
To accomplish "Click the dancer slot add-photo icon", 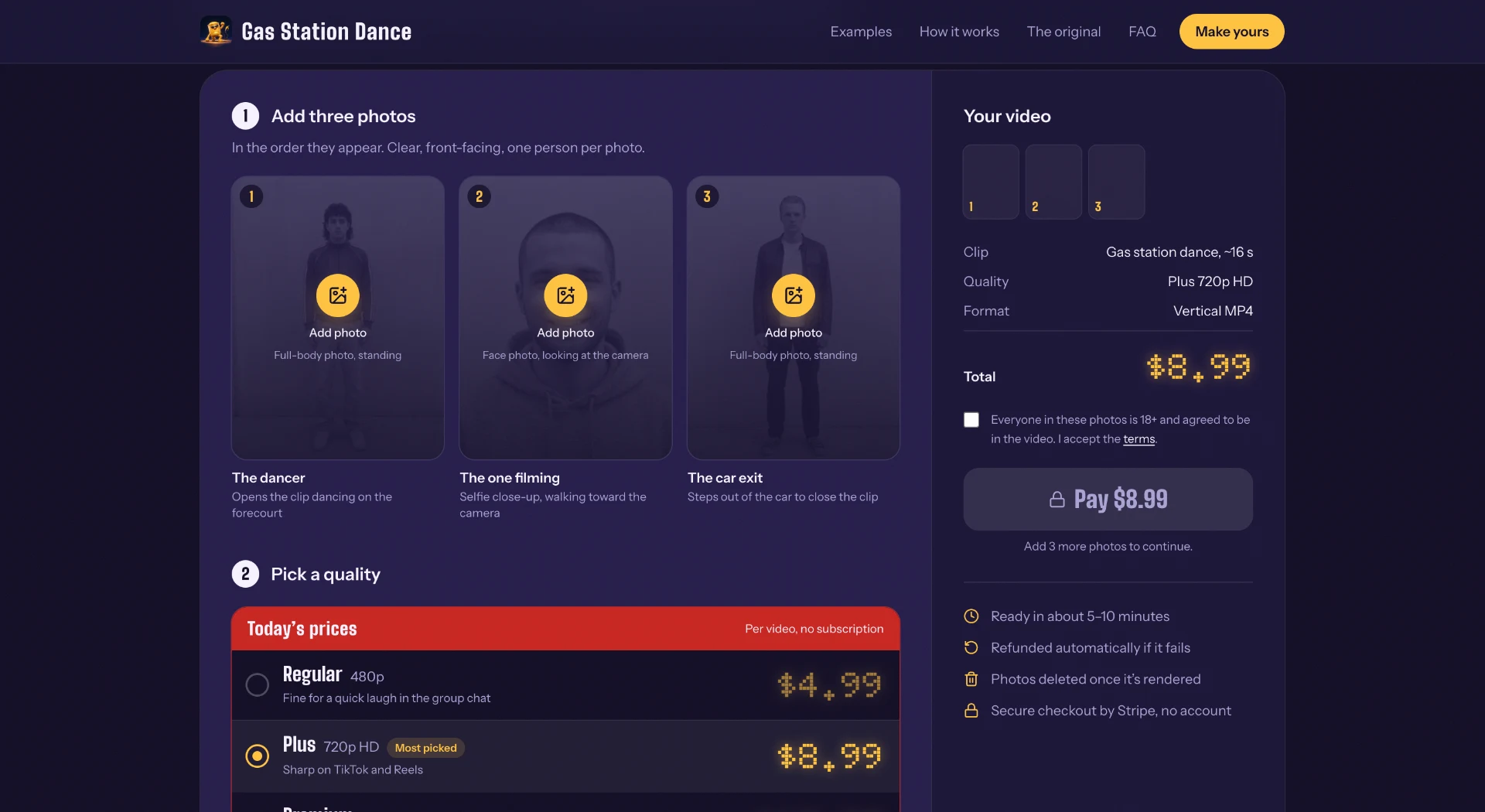I will 338,295.
